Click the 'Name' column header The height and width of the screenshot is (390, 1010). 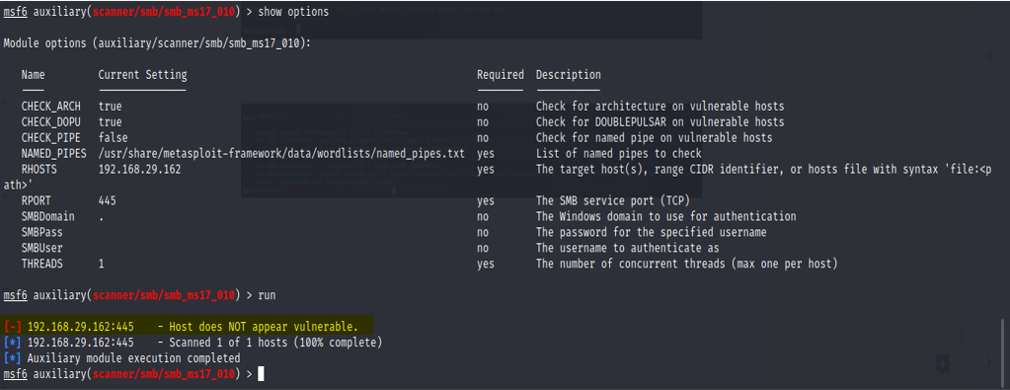coord(33,75)
